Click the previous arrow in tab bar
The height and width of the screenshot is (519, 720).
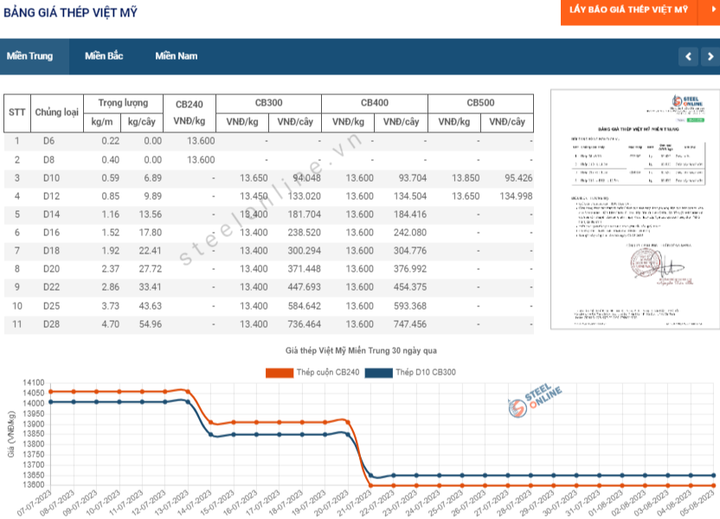click(688, 56)
